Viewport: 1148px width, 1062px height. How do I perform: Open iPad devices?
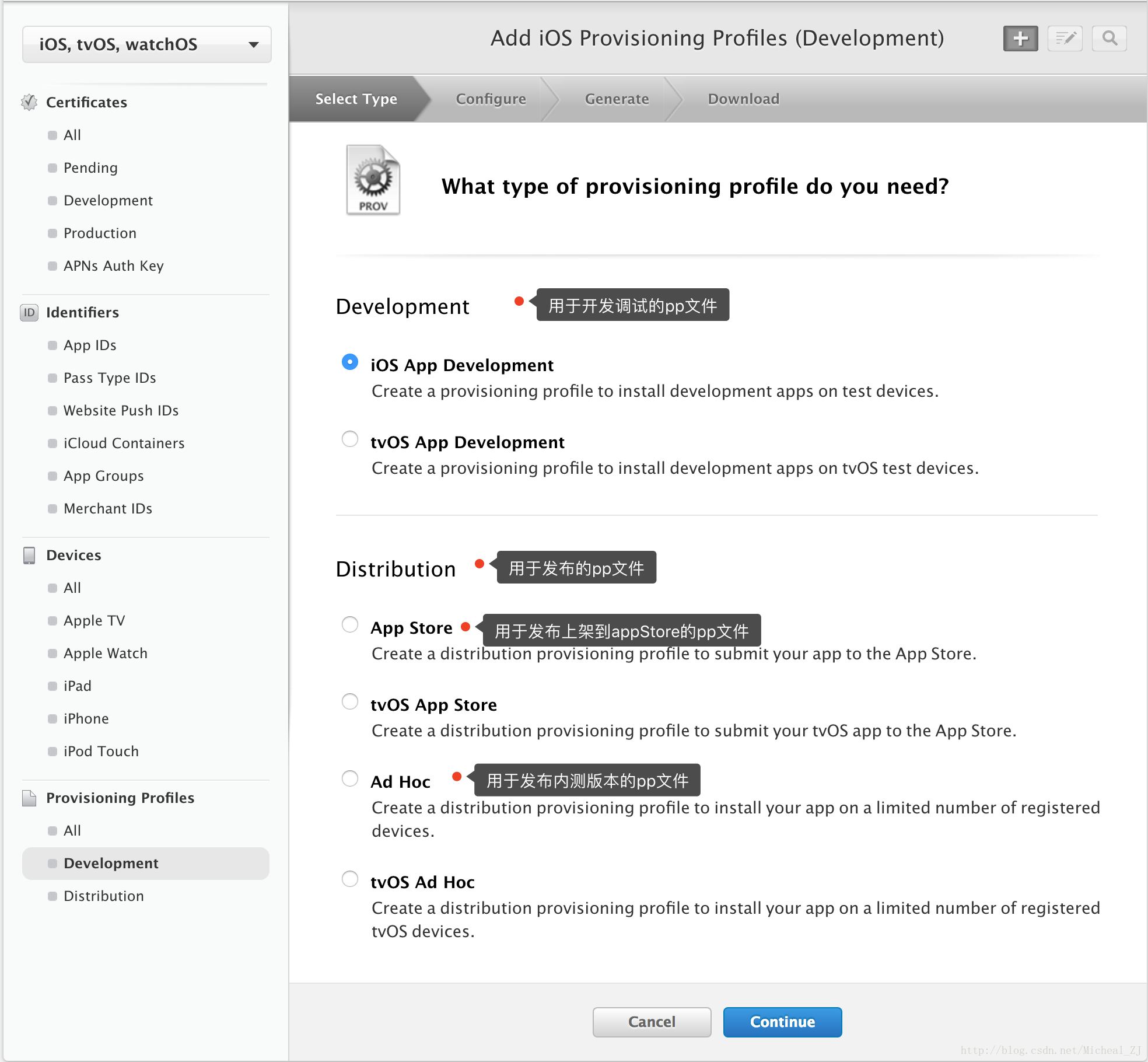click(77, 686)
